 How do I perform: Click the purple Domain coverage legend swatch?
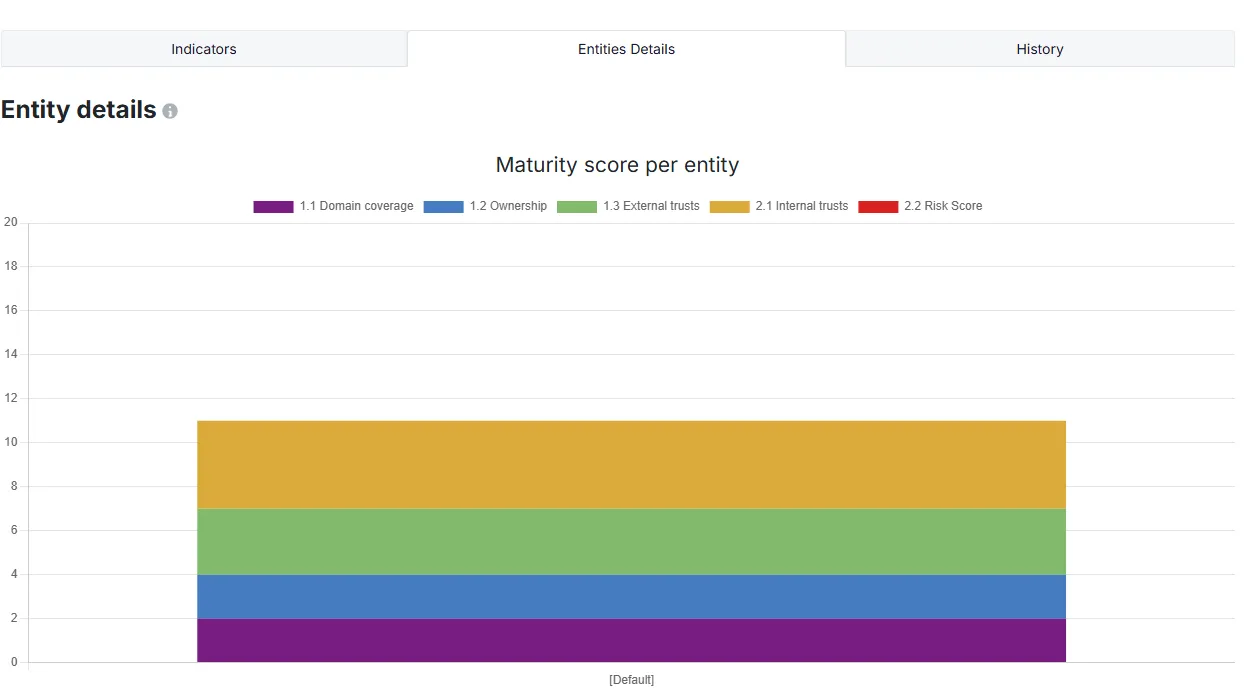[273, 207]
